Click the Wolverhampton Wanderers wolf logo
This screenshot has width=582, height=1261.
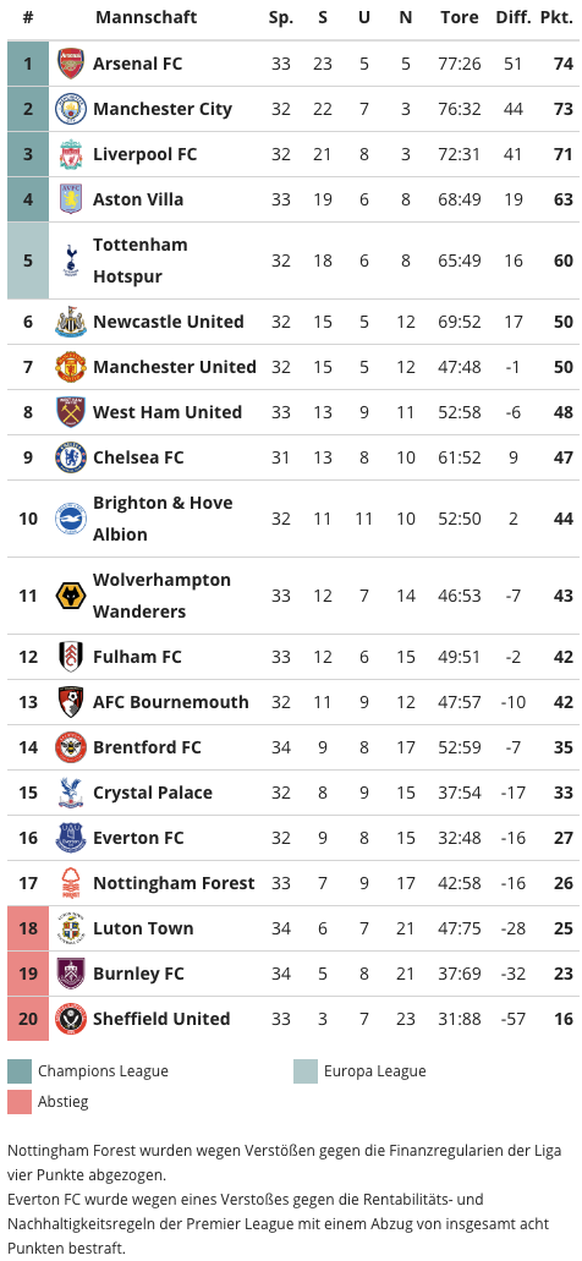(71, 596)
